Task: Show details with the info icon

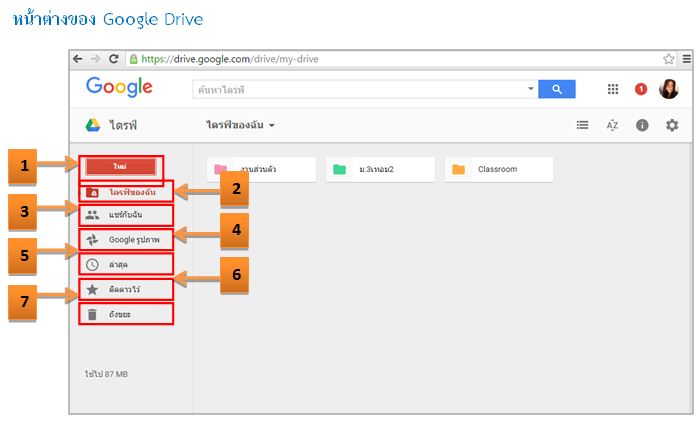Action: click(642, 125)
